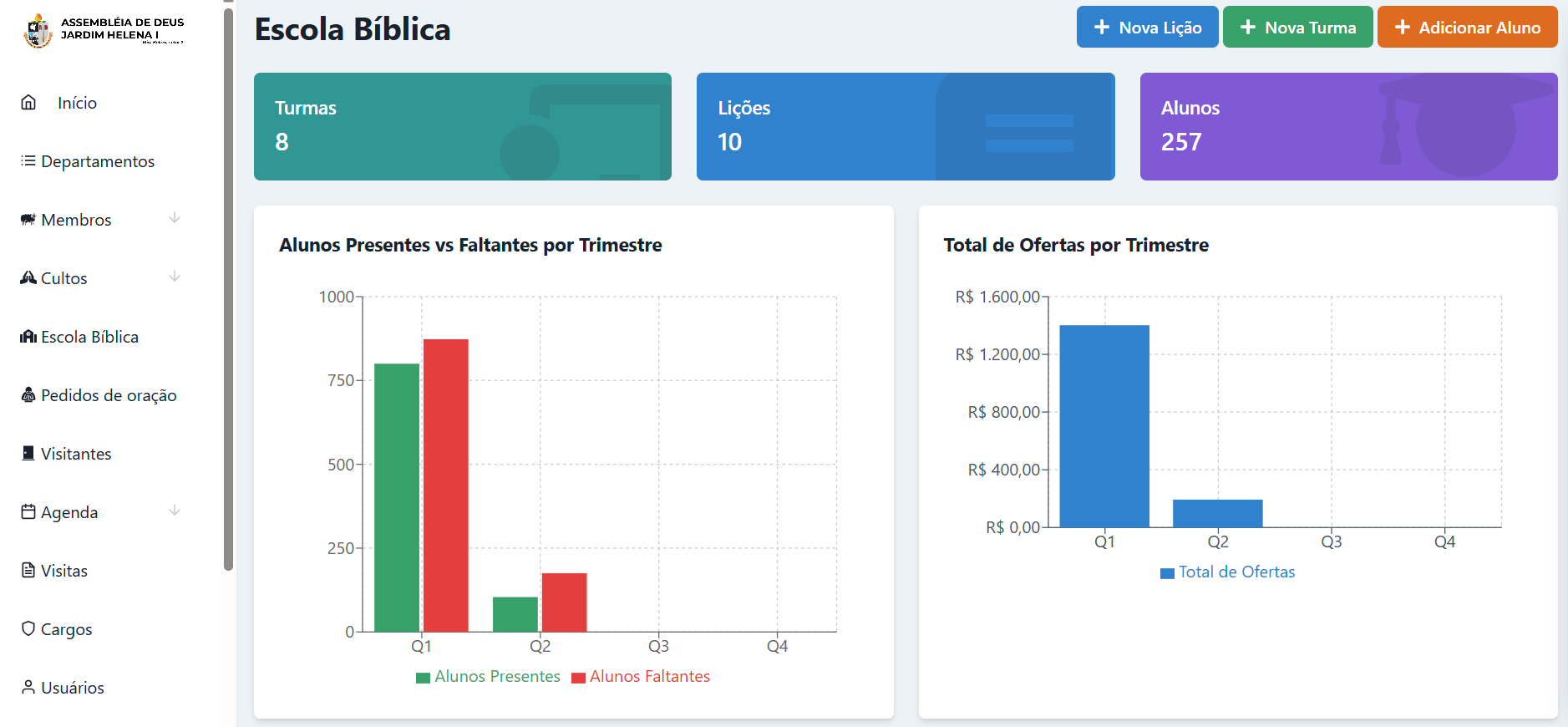The image size is (1568, 727).
Task: Expand the Agenda submenu arrow
Action: (175, 511)
